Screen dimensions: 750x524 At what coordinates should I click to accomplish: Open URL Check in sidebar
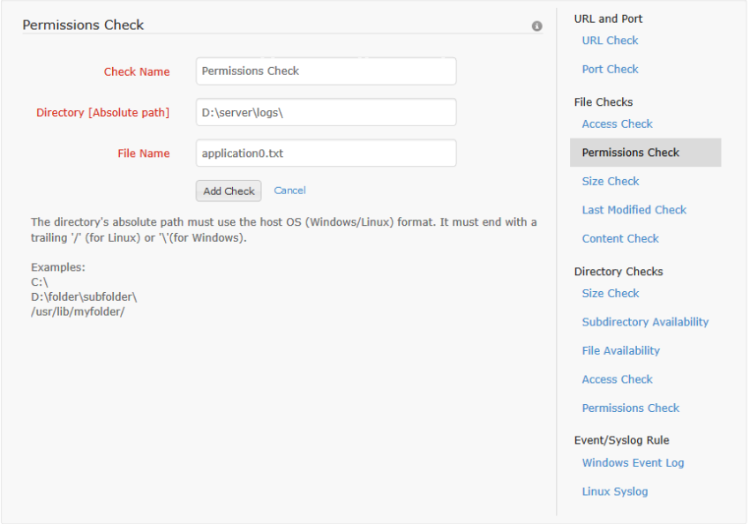tap(609, 41)
